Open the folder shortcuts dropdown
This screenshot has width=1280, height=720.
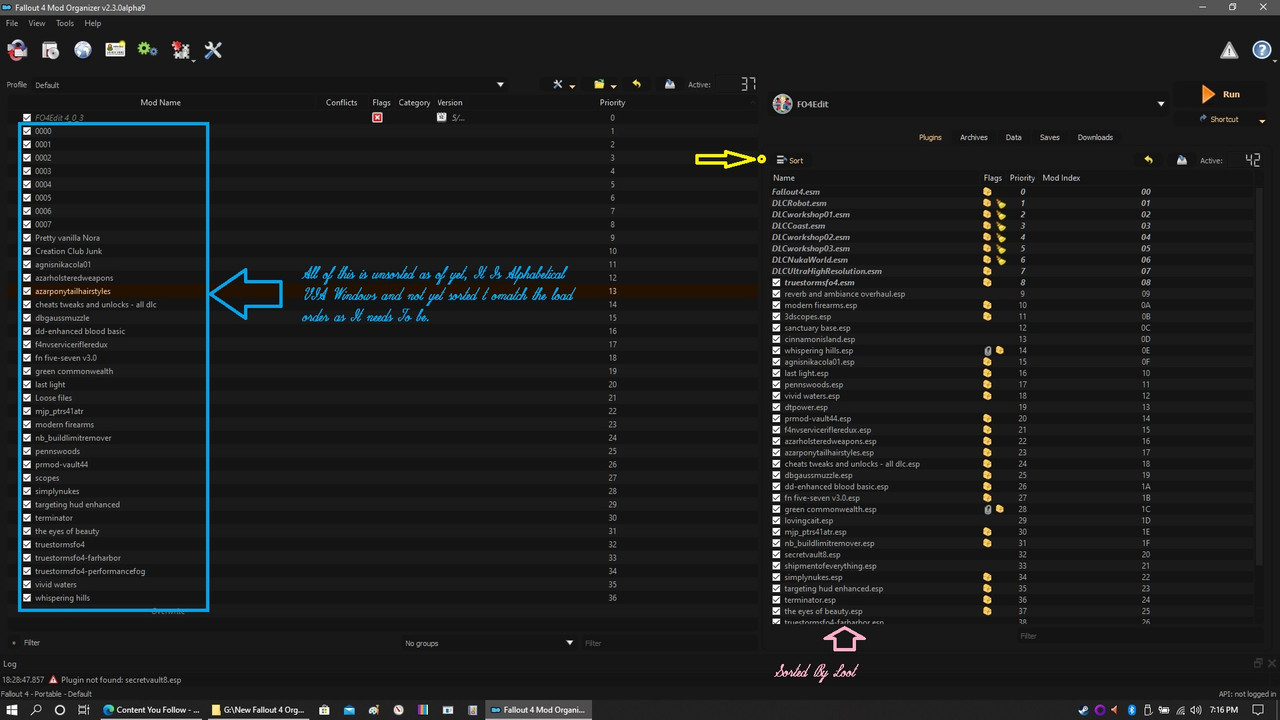coord(603,85)
